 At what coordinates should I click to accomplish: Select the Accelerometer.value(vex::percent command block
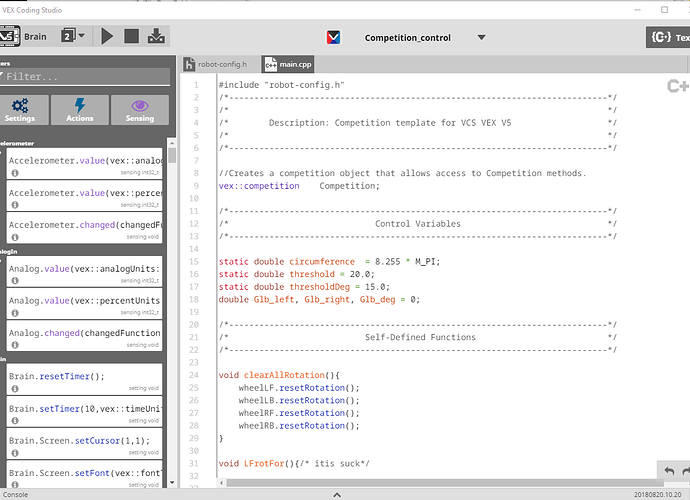84,195
